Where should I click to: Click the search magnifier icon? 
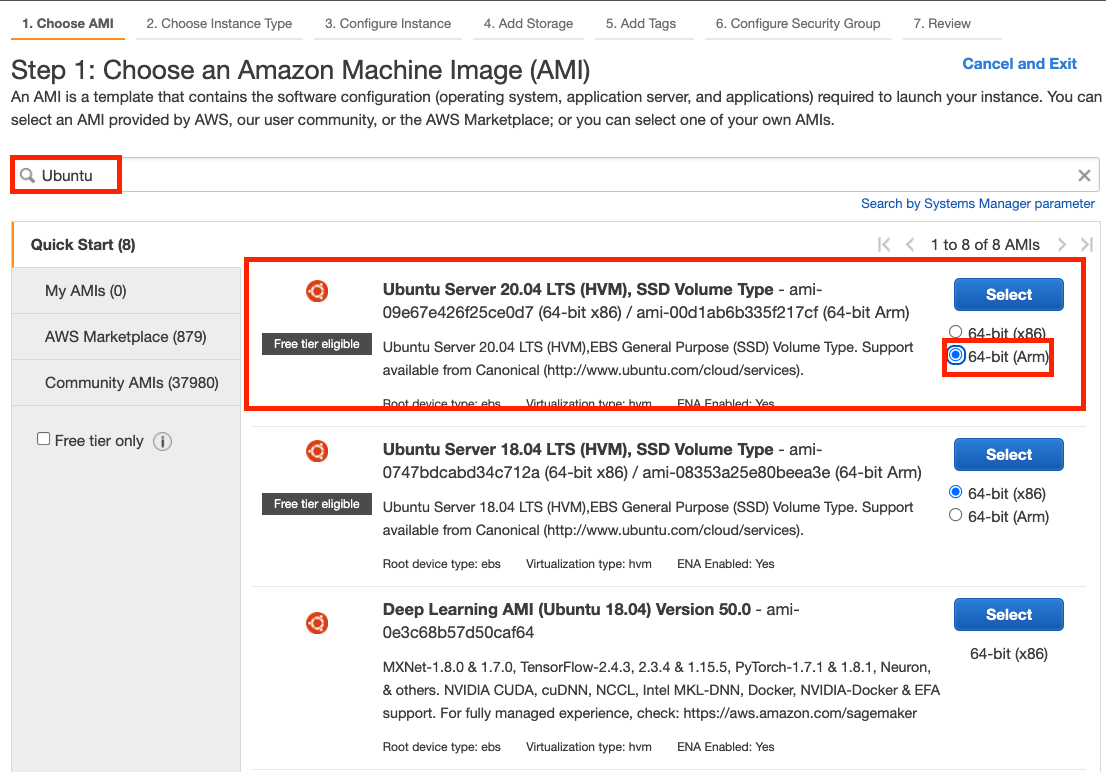pos(27,175)
